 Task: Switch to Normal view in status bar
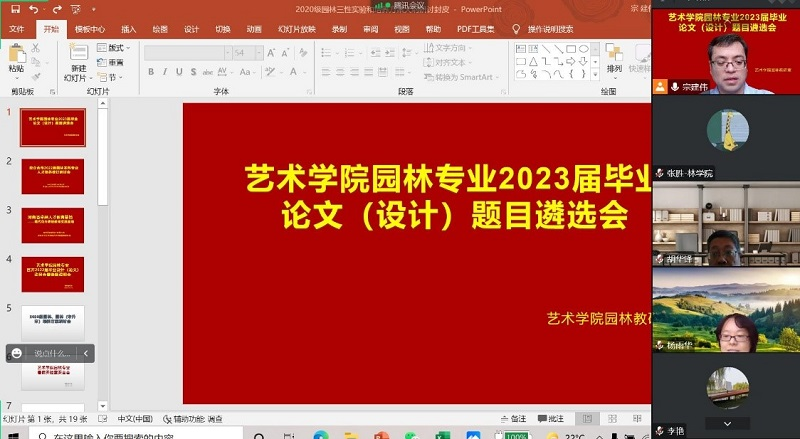click(588, 418)
